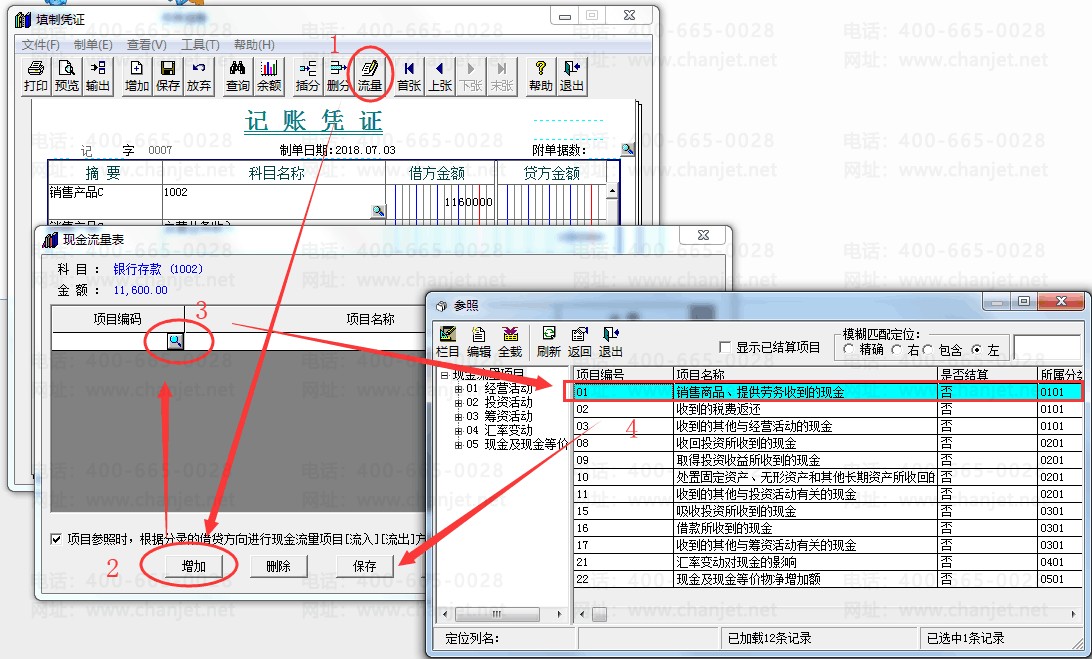Screen dimensions: 1092x659
Task: Click the magnifier lookup in 项目编码 cell
Action: click(175, 341)
